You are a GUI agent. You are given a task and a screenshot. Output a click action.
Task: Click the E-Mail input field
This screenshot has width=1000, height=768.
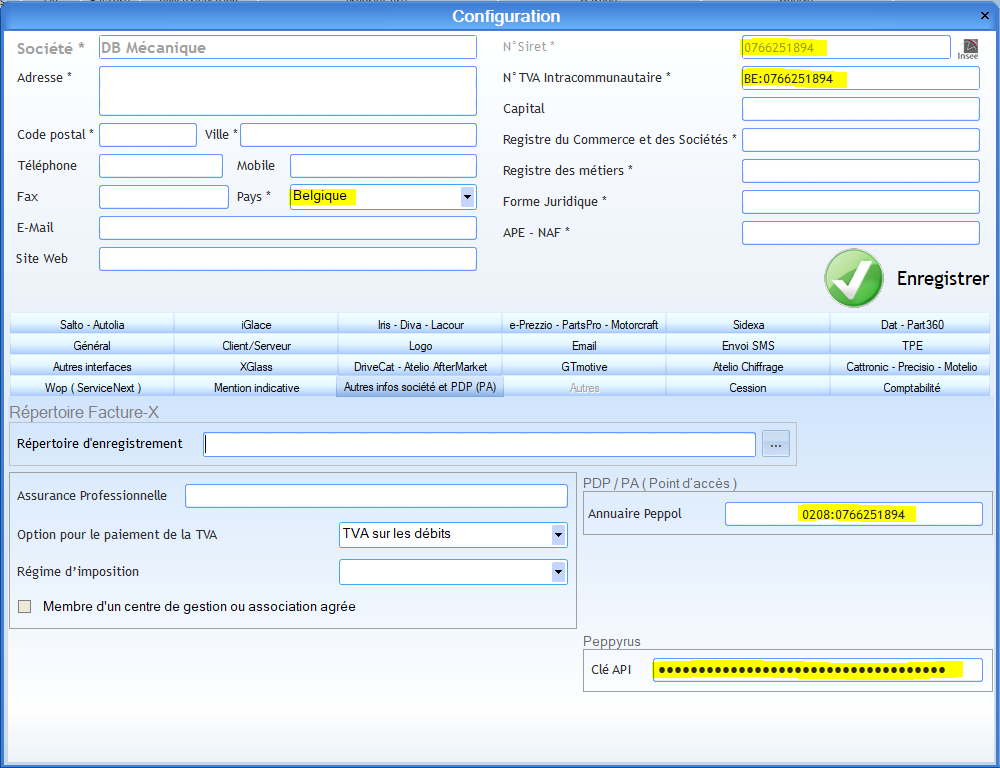(288, 228)
